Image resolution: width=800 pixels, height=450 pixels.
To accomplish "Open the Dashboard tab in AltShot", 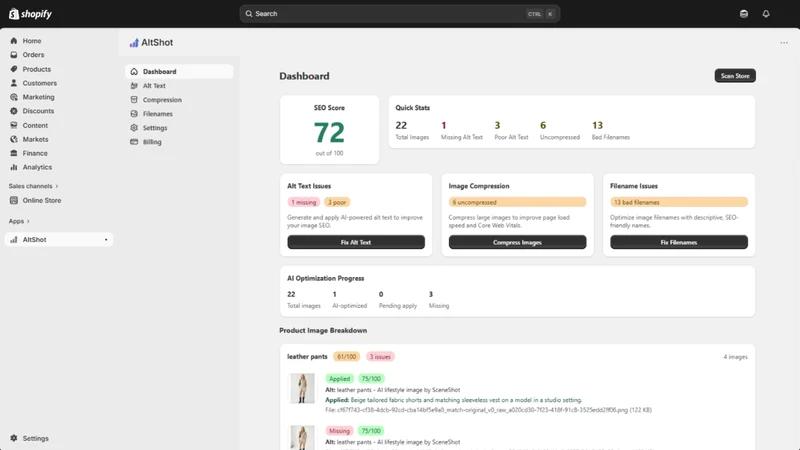I will (179, 71).
